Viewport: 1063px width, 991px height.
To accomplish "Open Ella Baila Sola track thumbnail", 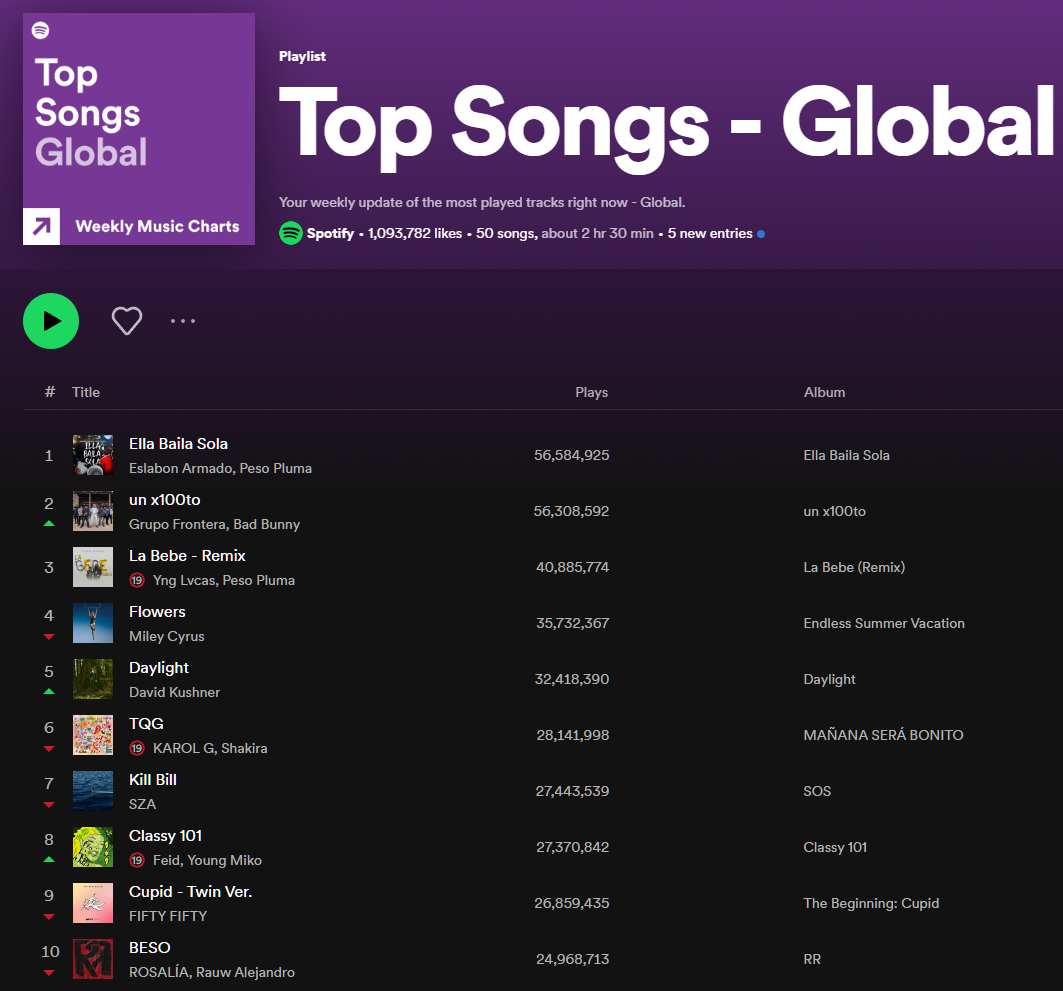I will [93, 455].
